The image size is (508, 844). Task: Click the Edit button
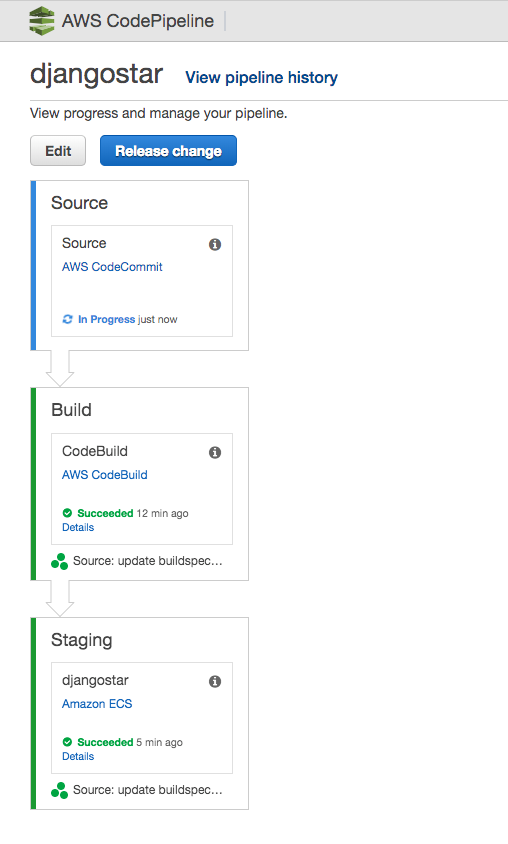(x=58, y=151)
